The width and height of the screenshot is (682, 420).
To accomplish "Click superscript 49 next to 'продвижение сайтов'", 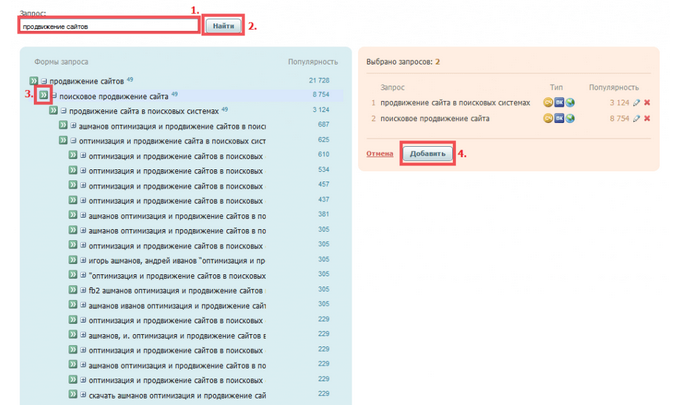I will [130, 80].
